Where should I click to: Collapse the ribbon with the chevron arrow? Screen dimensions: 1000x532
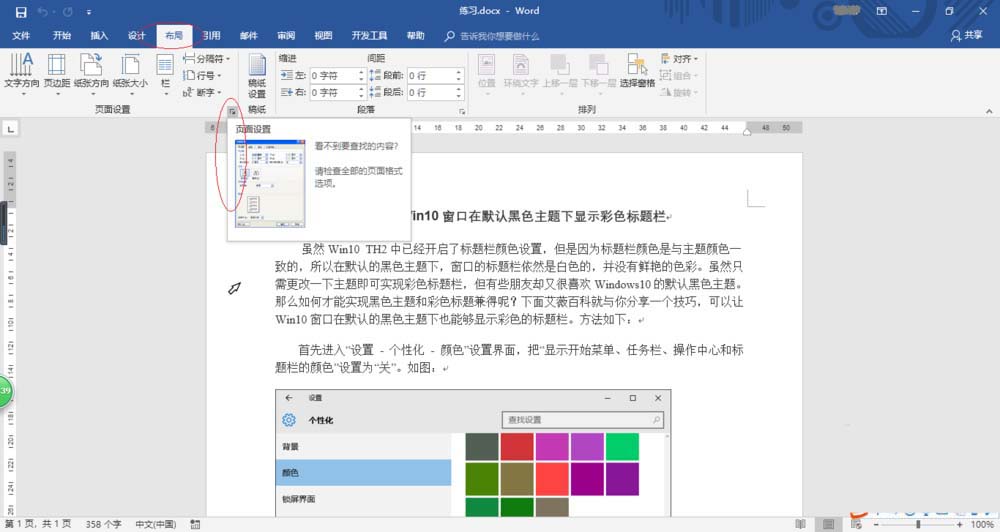989,111
